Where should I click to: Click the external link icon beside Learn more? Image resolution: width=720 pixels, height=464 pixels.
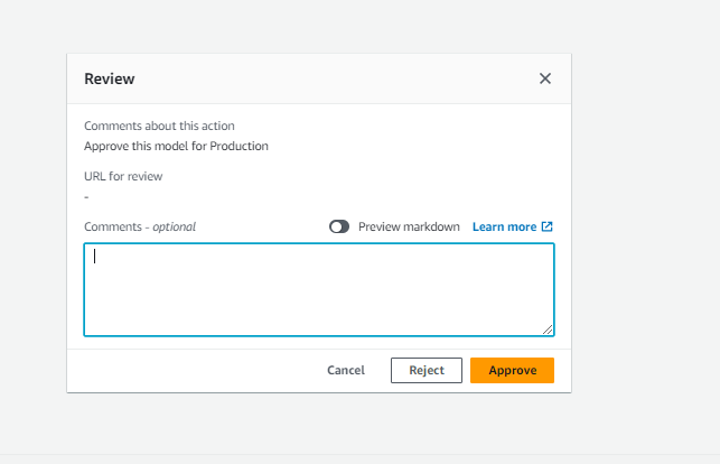[547, 227]
